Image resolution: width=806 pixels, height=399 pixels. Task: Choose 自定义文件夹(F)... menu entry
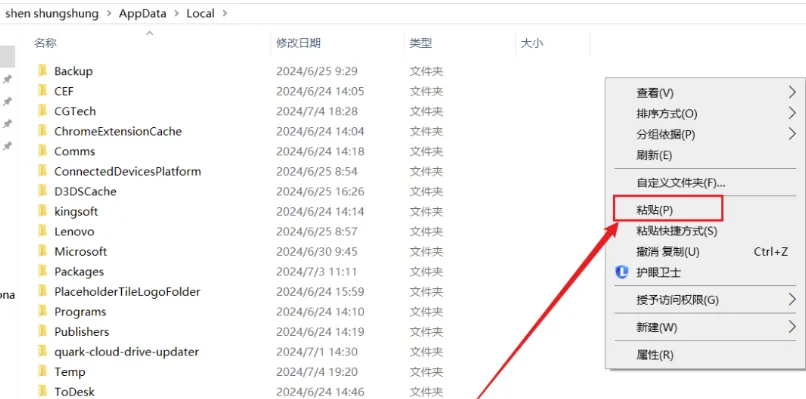pos(681,183)
